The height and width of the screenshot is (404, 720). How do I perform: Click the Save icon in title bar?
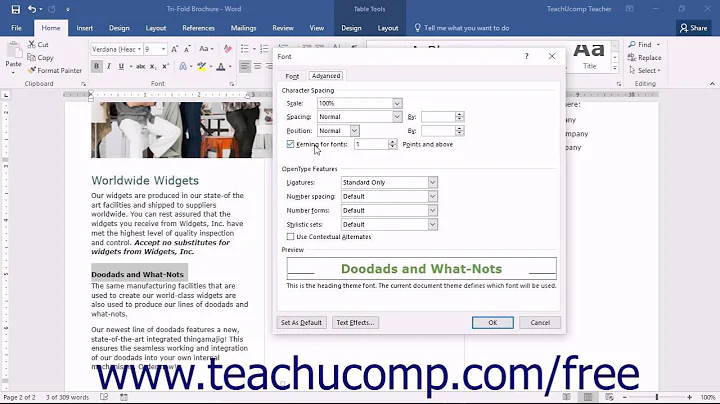[16, 9]
